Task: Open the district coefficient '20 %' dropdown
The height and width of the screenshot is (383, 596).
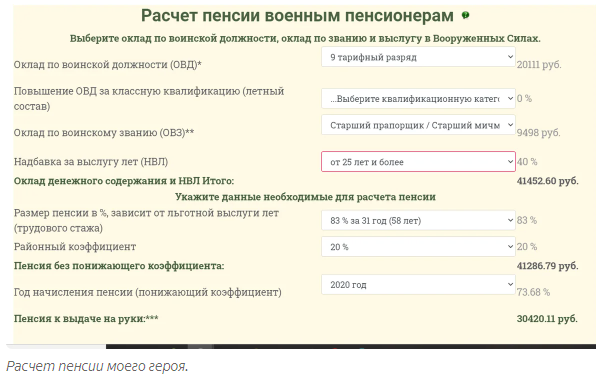Action: (x=418, y=247)
